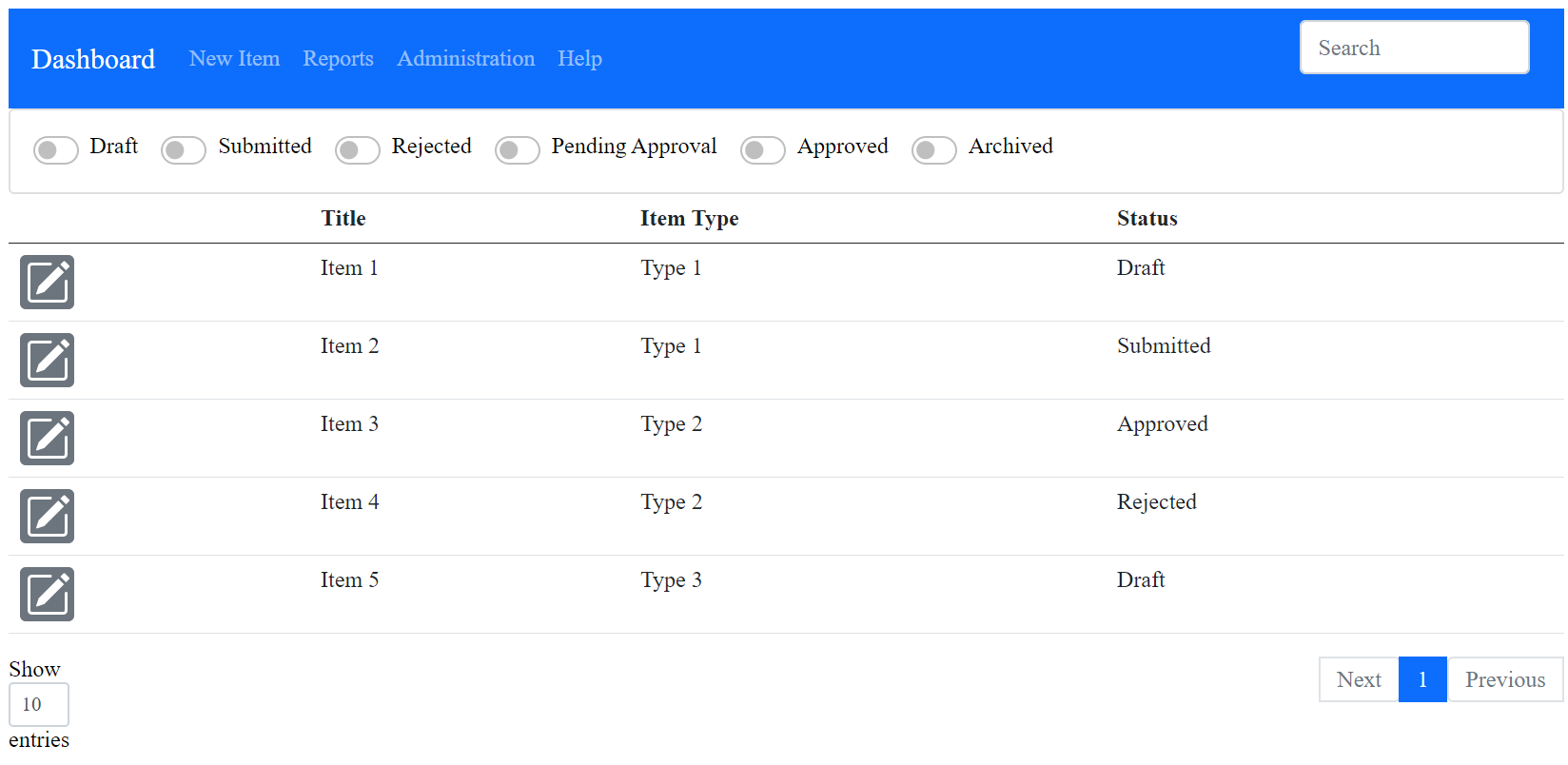Click the edit pencil icon for Item 4
The width and height of the screenshot is (1568, 765).
47,516
